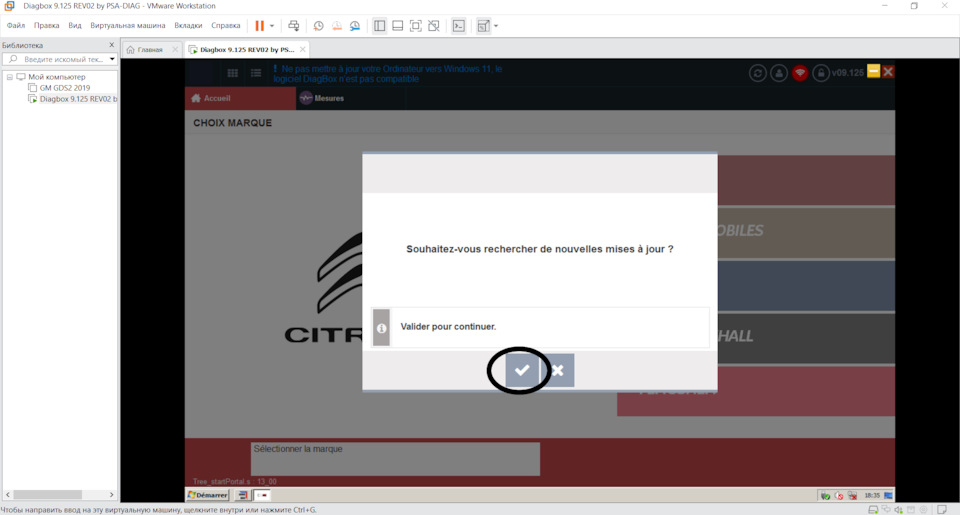Click the Démarrer start button in guest

208,495
